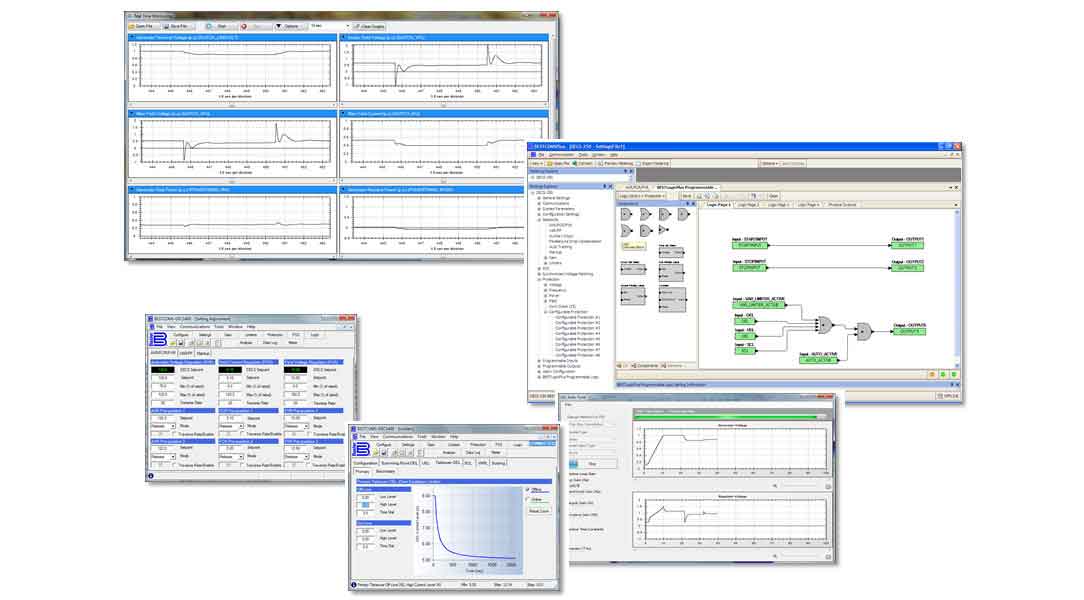Enable Traverse Rate under AVR Pre-position 2

click(x=174, y=465)
